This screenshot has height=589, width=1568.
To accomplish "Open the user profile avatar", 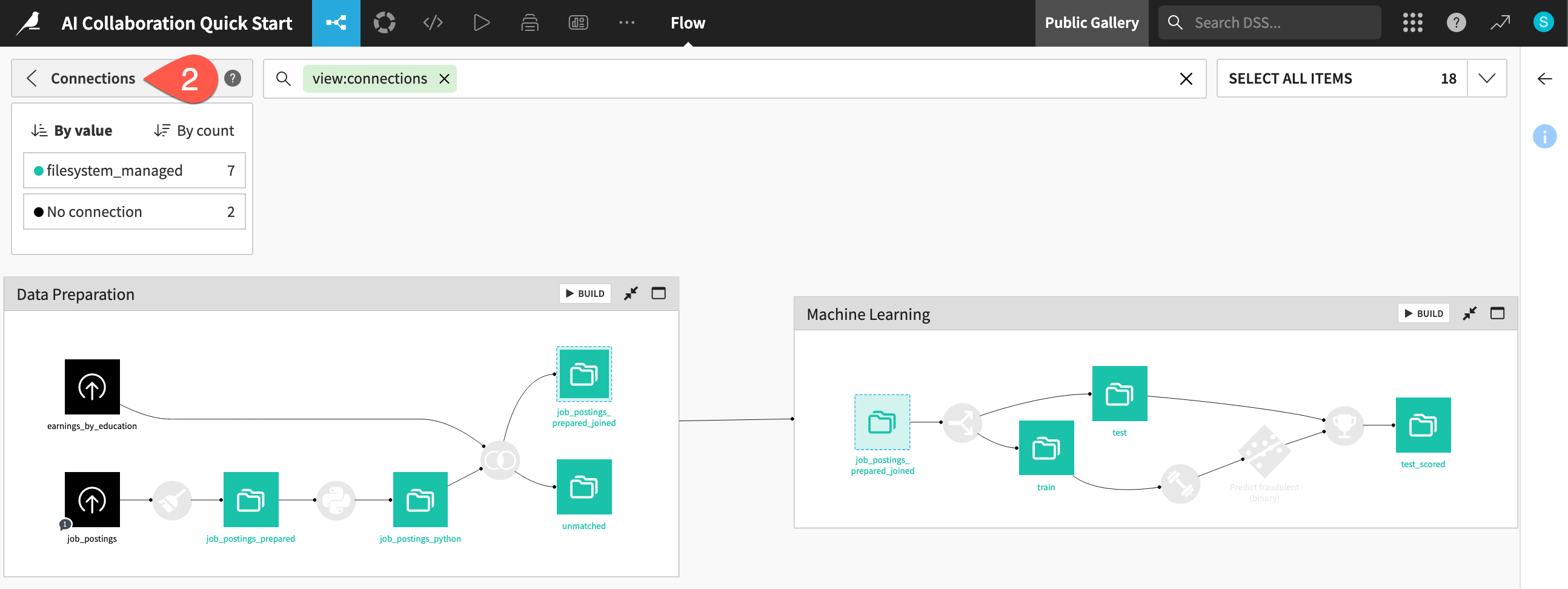I will click(1543, 22).
